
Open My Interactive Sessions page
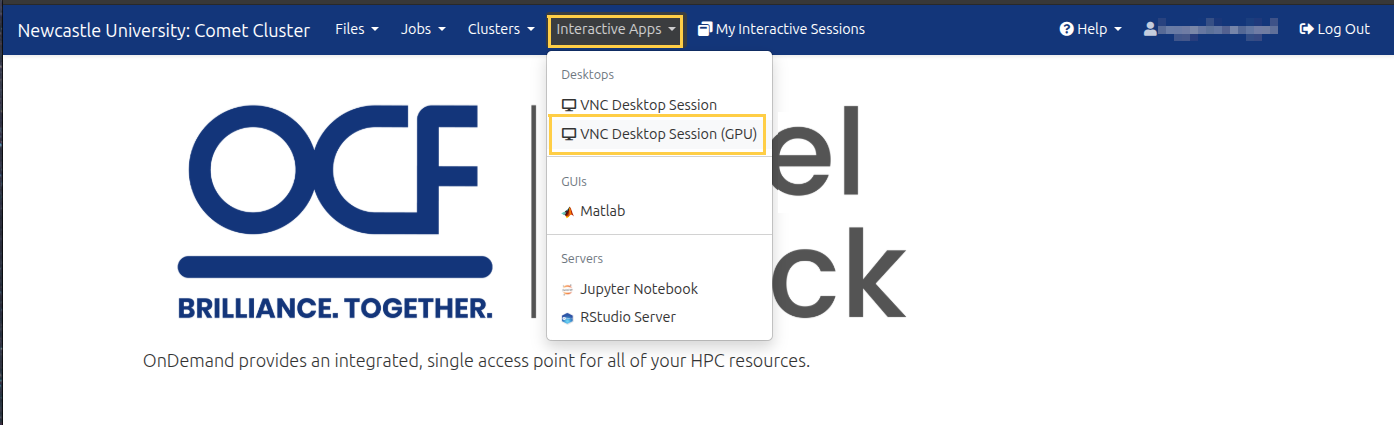(790, 30)
